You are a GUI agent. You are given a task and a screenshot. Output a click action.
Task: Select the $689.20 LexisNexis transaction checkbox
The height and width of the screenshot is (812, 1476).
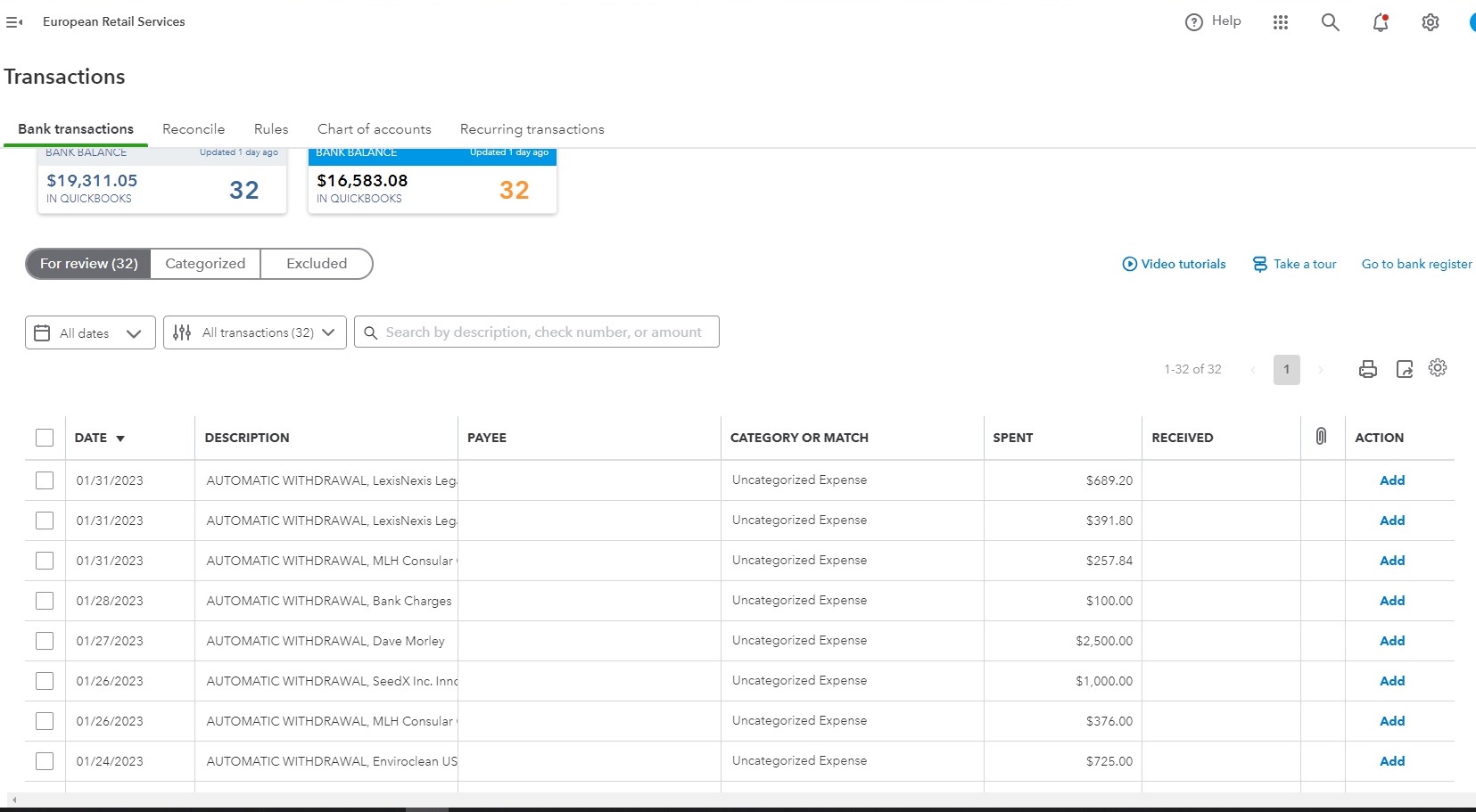point(45,480)
